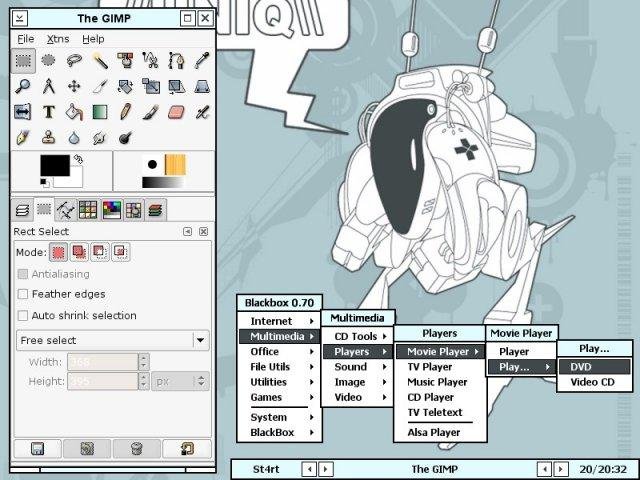Screen dimensions: 640x480
Task: Save tool options button at panel bottom
Action: [x=38, y=449]
